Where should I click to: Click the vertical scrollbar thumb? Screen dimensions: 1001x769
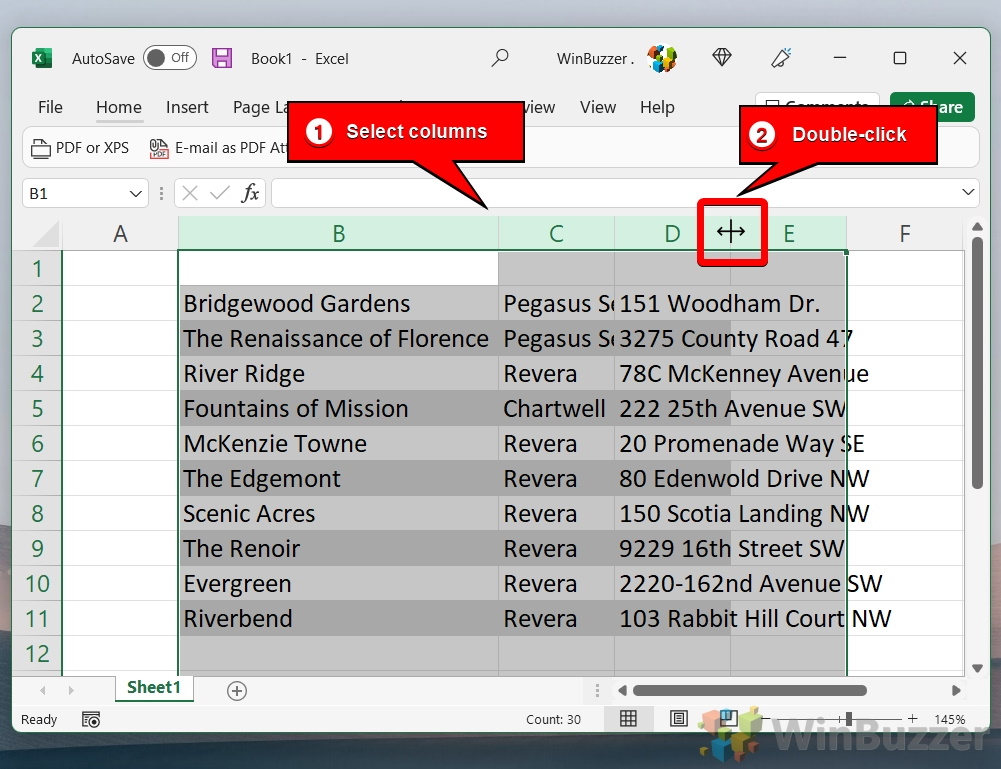click(977, 363)
